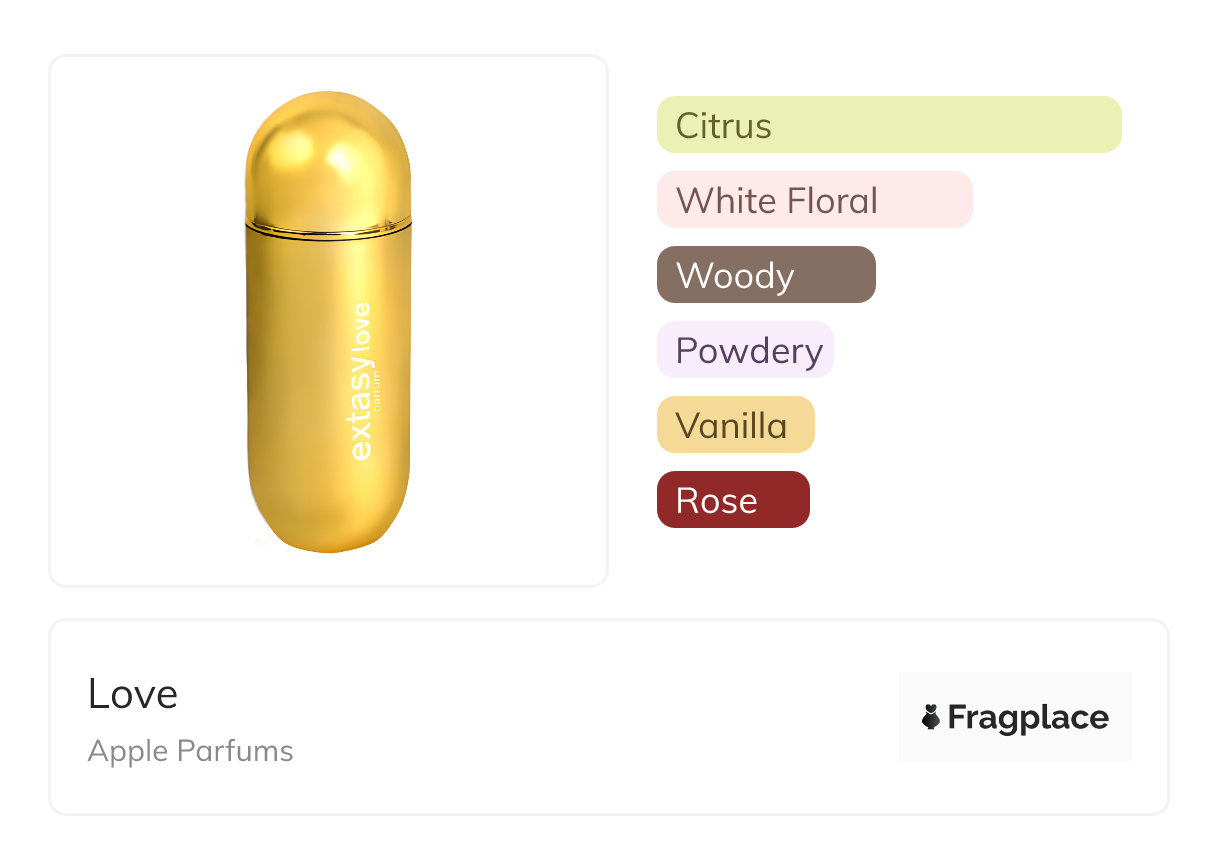Click the Fragplace perfume bottle icon
This screenshot has width=1218, height=864.
tap(932, 717)
